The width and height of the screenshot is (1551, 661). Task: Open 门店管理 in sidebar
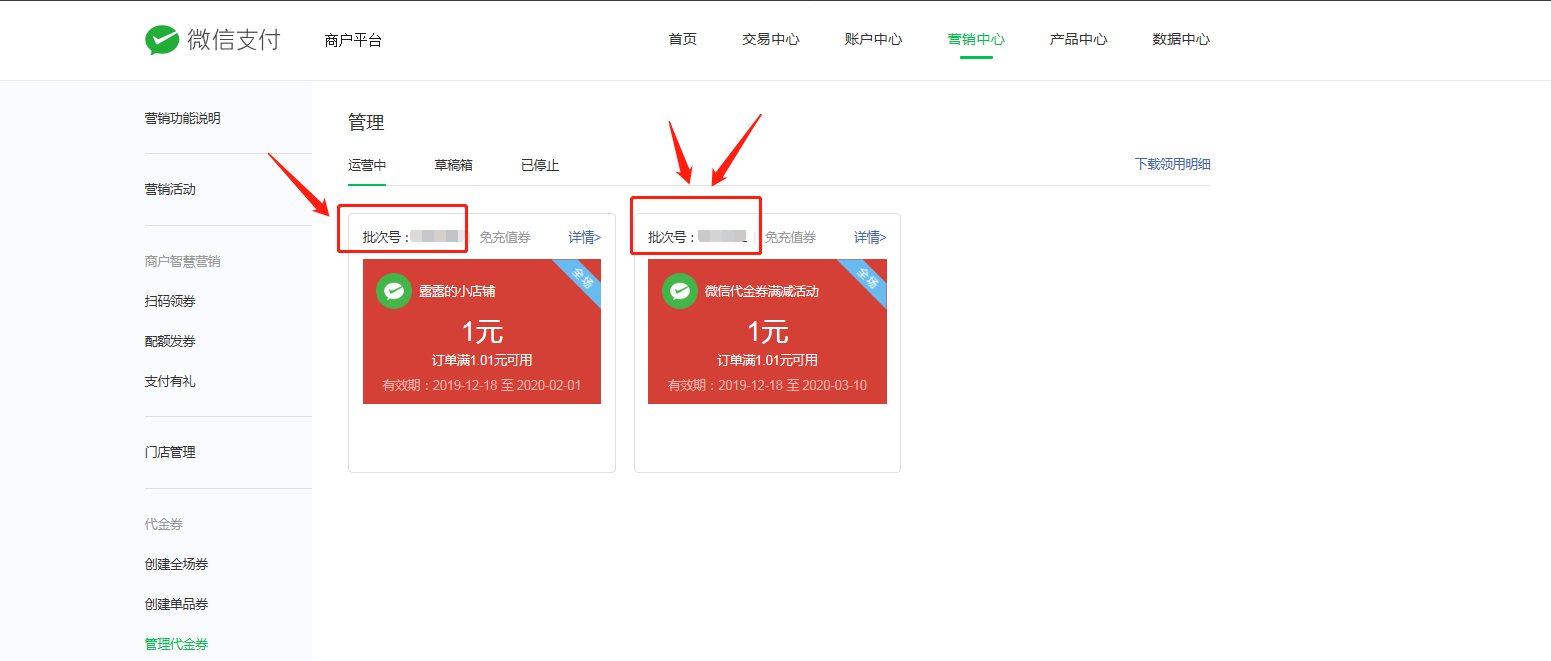(170, 452)
